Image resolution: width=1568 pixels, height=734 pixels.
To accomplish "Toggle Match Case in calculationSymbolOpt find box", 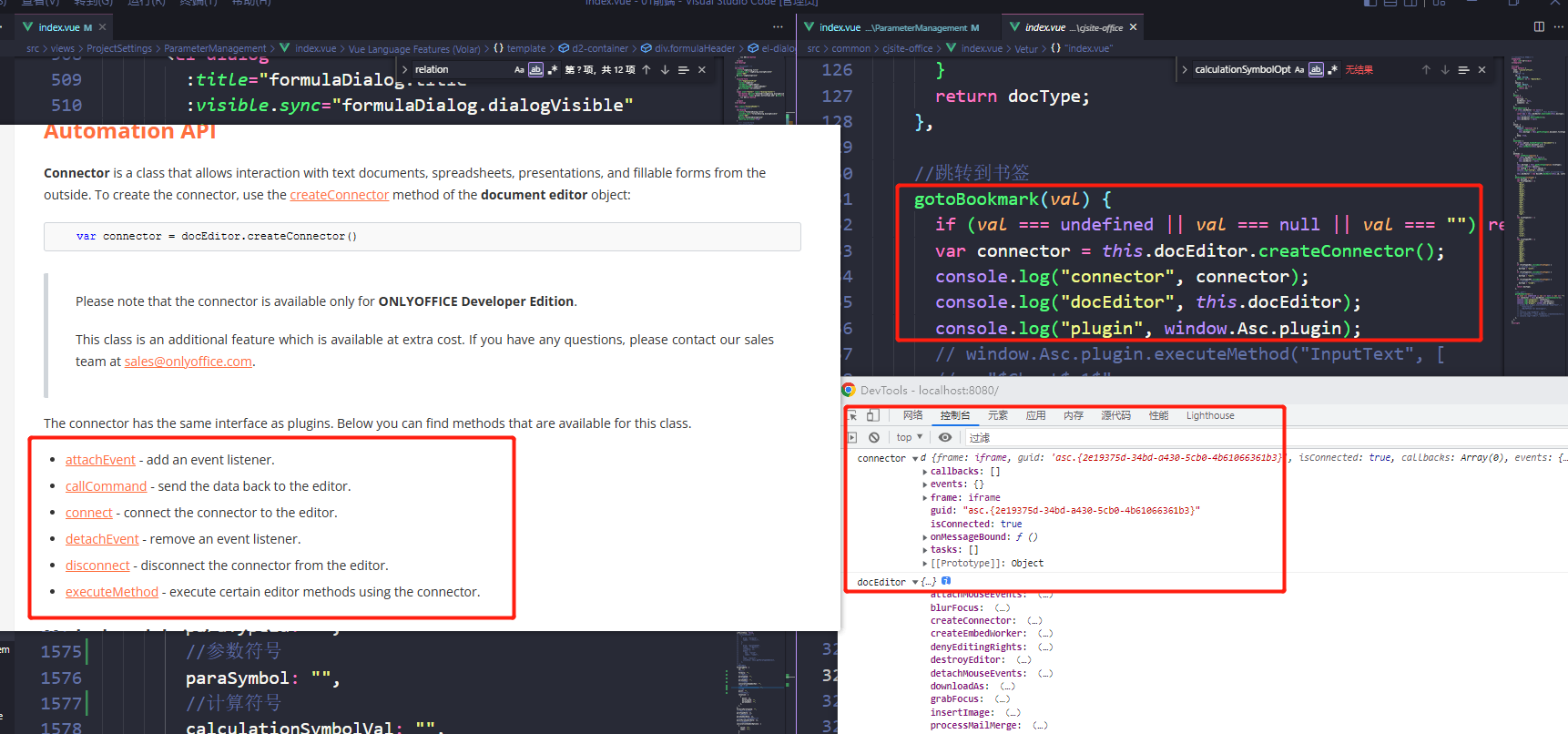I will coord(1299,70).
